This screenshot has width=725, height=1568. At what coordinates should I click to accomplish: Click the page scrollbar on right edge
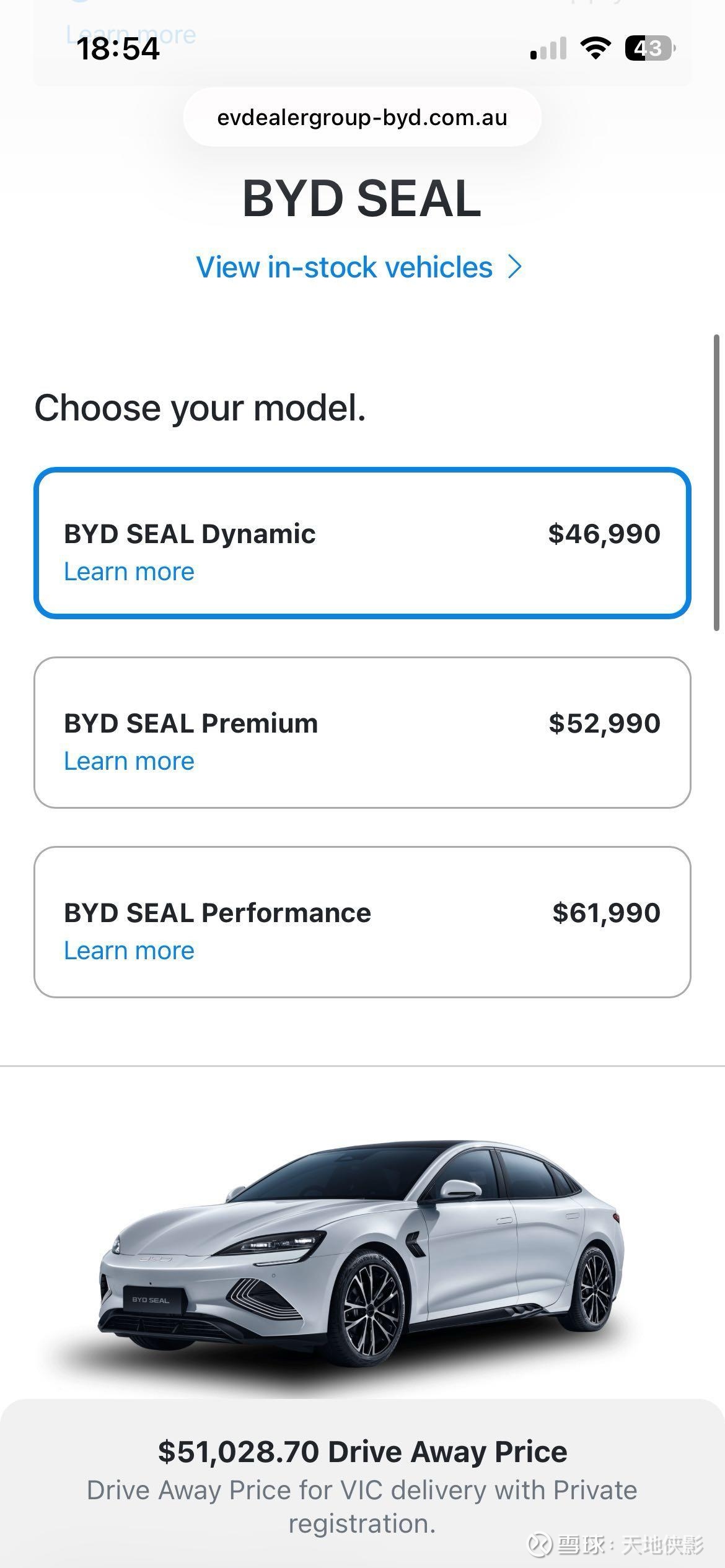717,483
